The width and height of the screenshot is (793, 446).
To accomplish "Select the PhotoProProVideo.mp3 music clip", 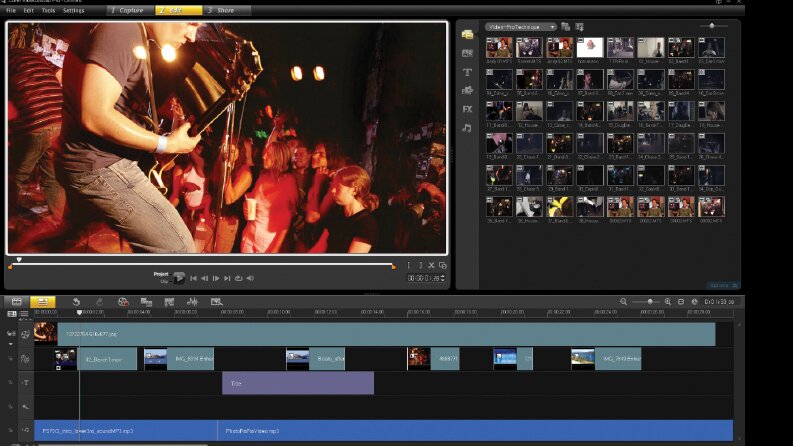I will click(475, 431).
